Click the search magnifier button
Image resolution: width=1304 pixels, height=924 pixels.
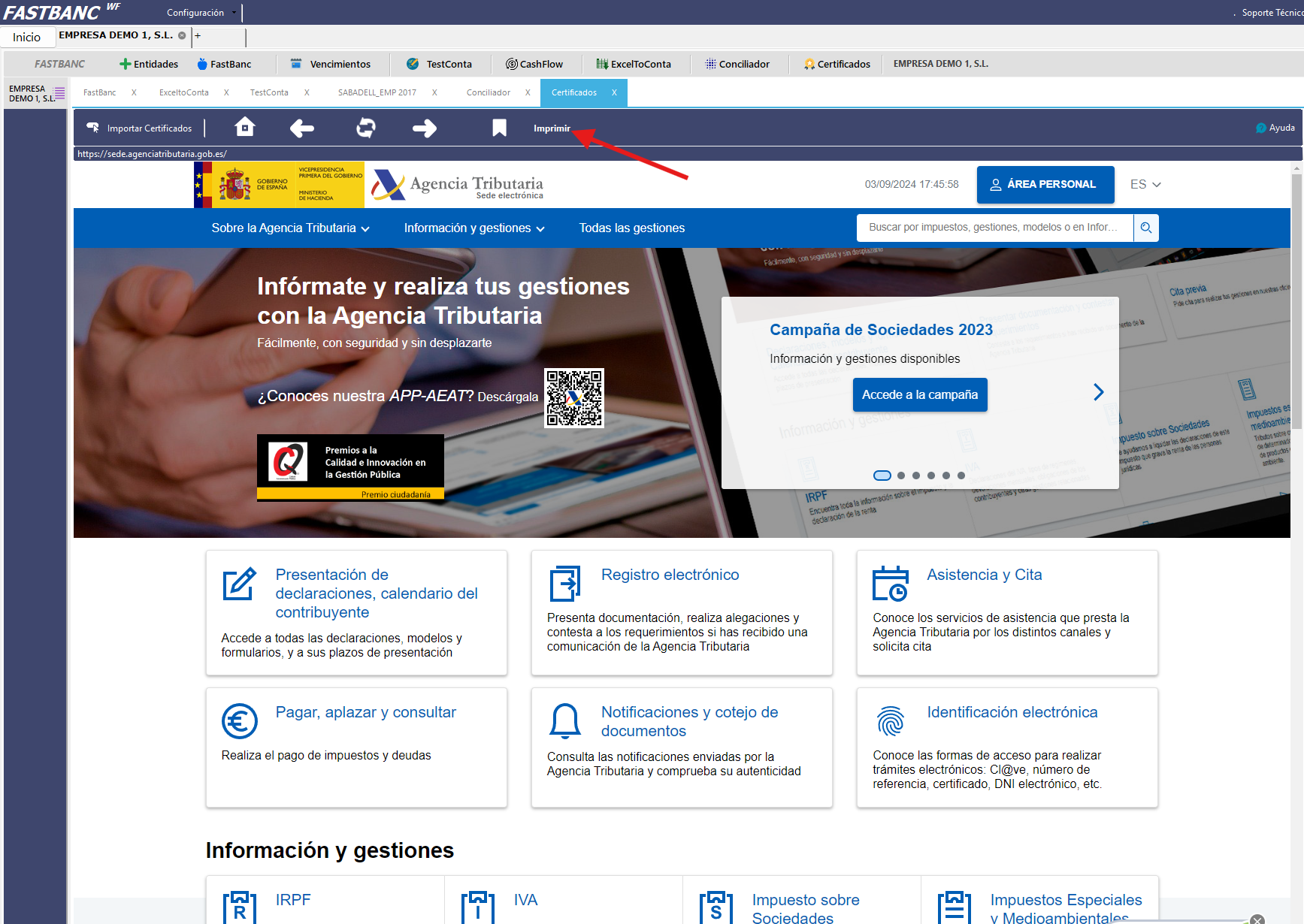click(x=1146, y=228)
